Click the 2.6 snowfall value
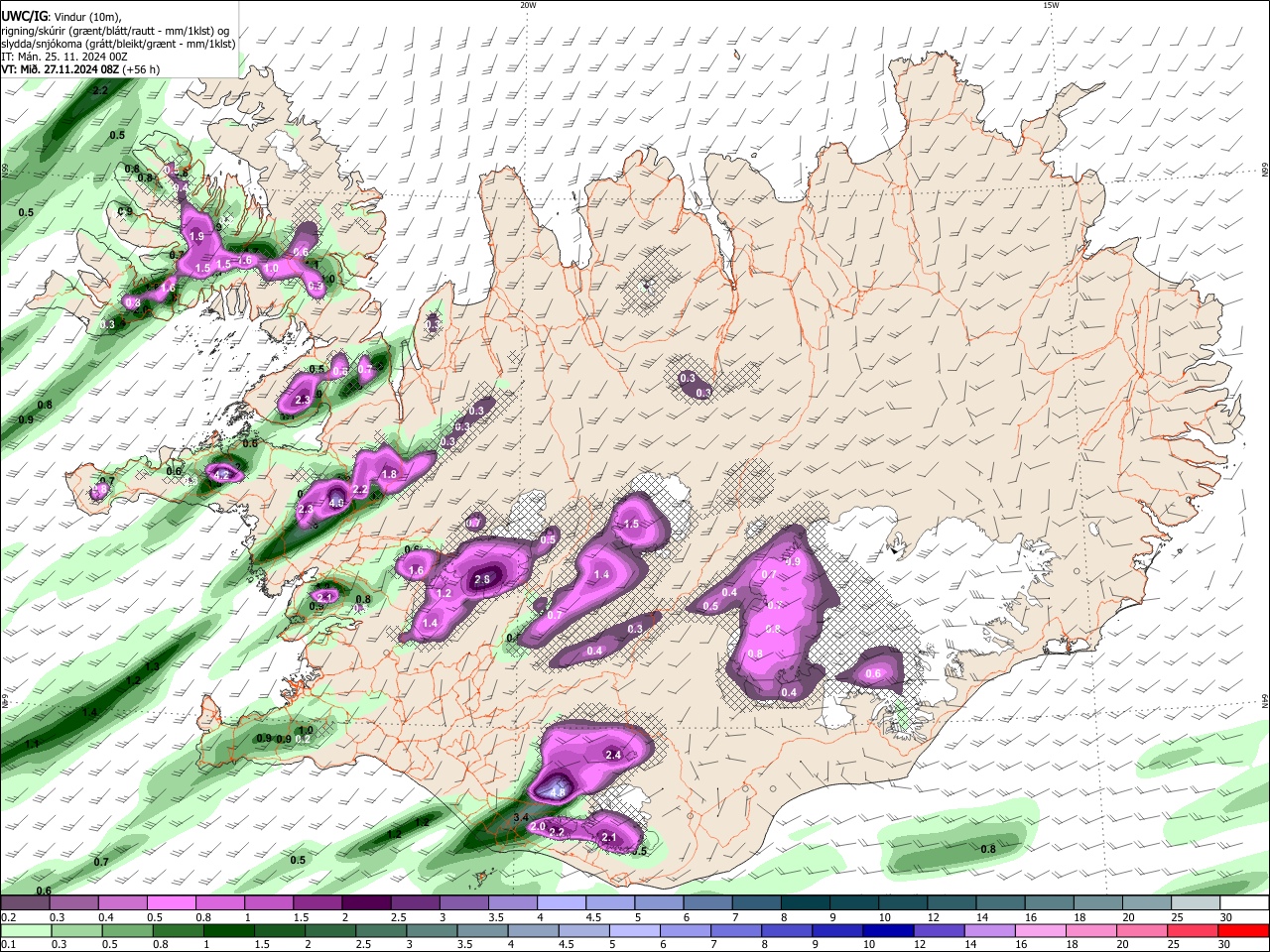This screenshot has width=1270, height=952. (483, 580)
